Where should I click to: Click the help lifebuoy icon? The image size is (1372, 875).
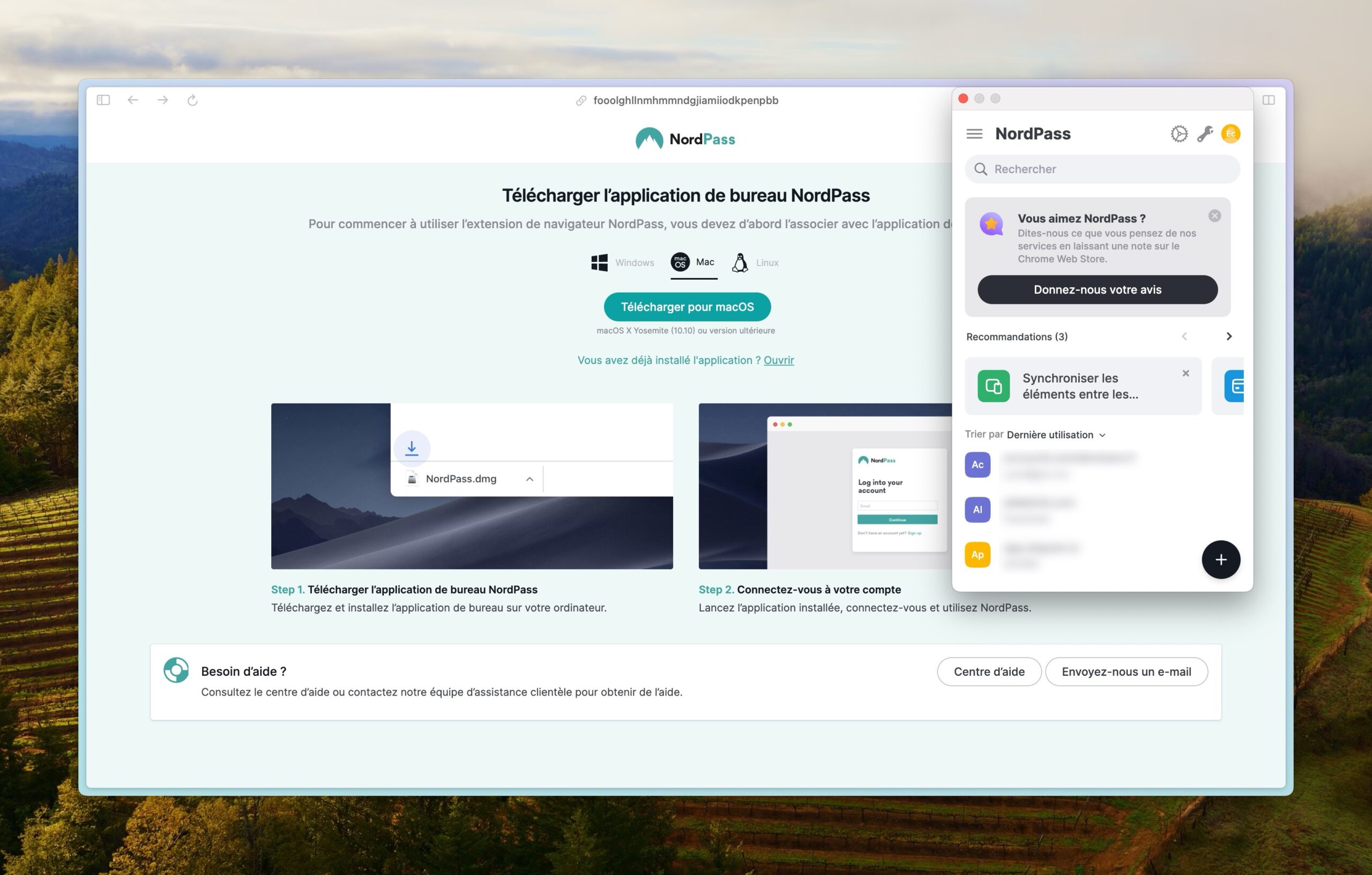(x=175, y=670)
